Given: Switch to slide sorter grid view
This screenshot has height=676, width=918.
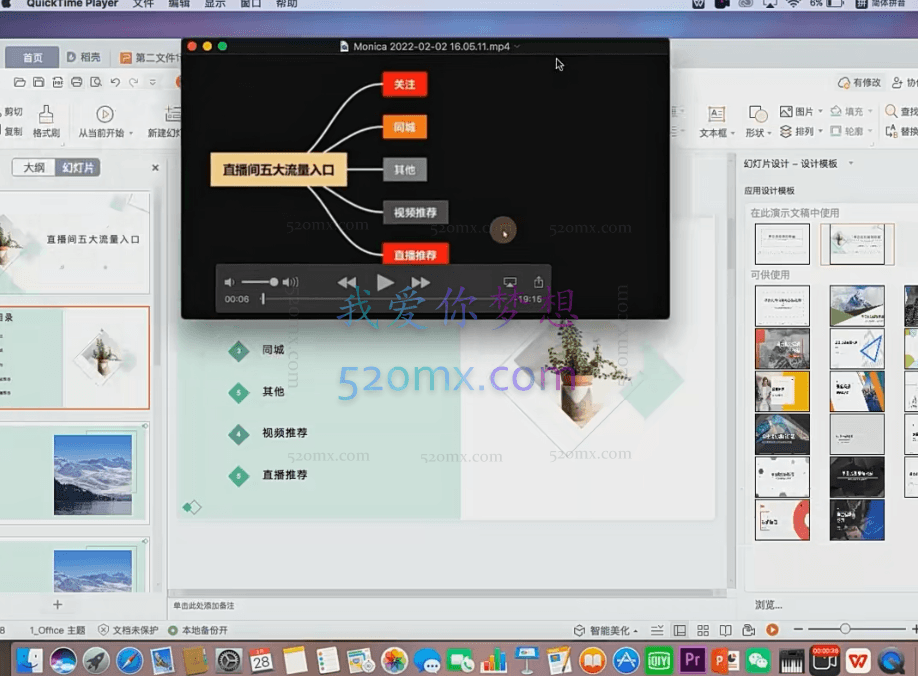Looking at the screenshot, I should click(x=703, y=630).
